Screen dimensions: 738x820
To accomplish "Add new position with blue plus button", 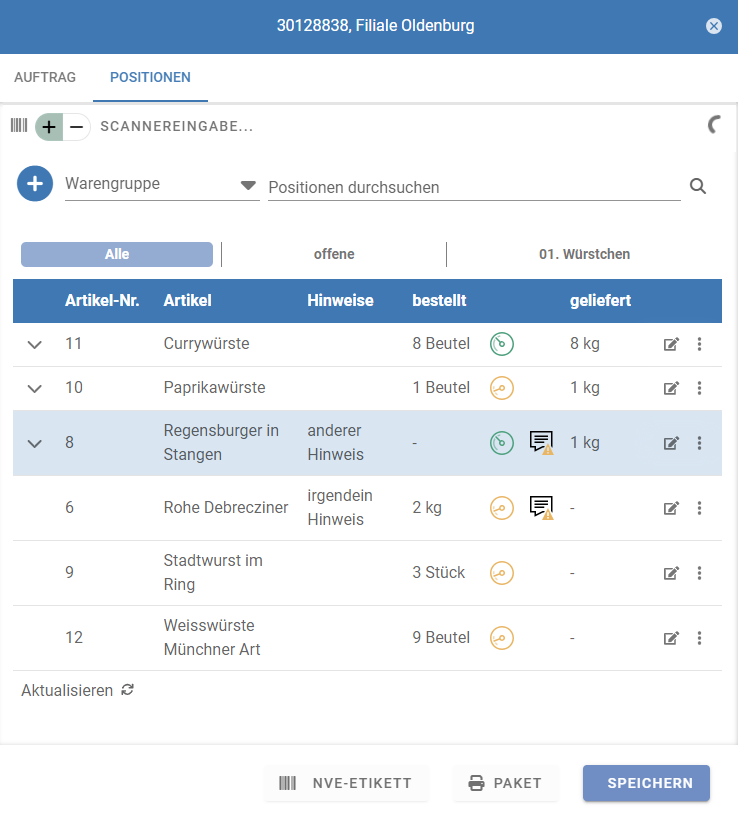I will pyautogui.click(x=35, y=184).
